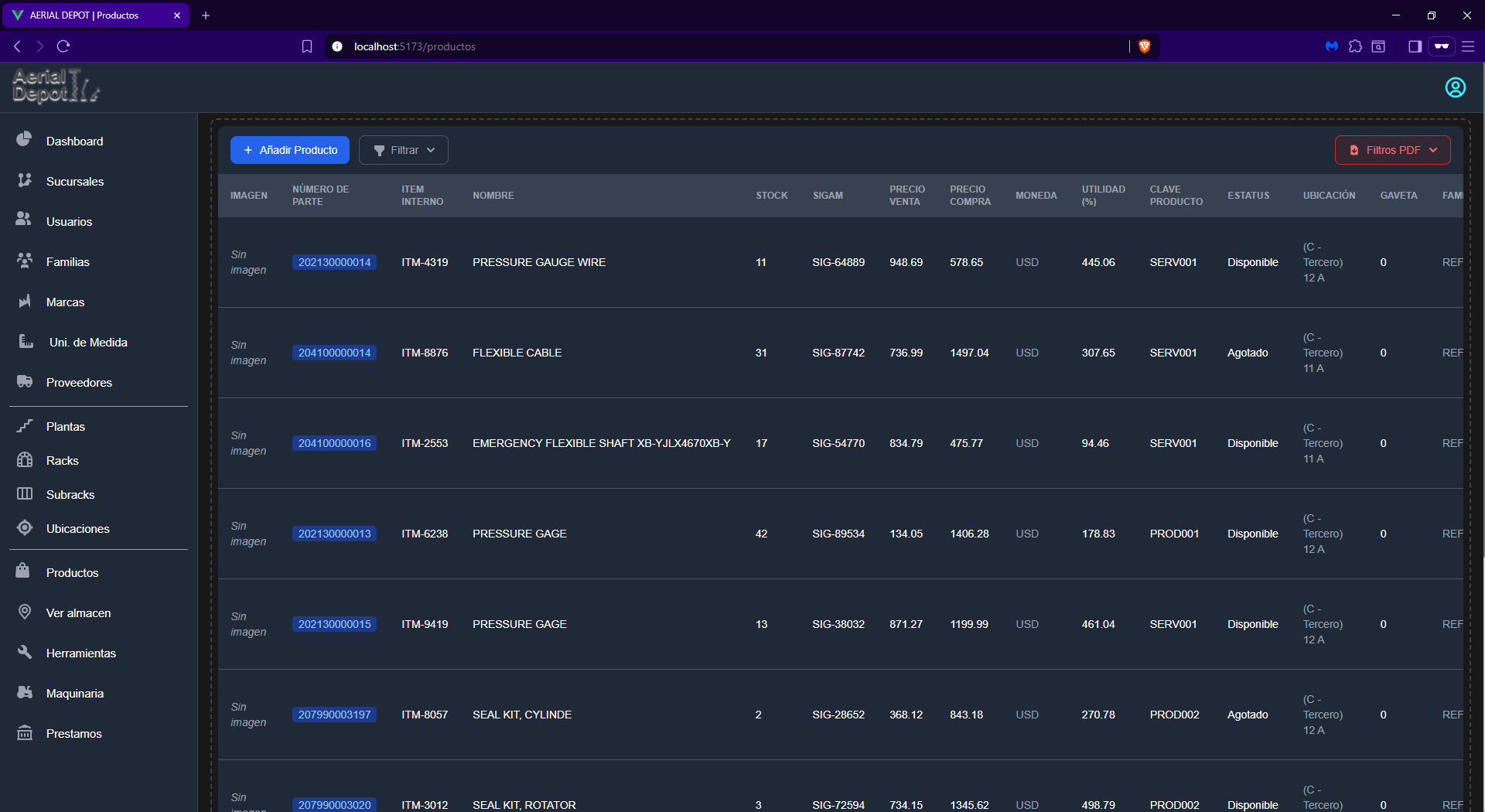Click ITM-8876 internal item cell

[425, 353]
